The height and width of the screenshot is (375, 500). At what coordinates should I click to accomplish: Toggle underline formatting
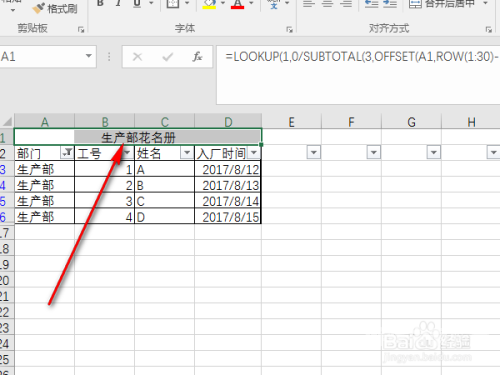point(137,3)
